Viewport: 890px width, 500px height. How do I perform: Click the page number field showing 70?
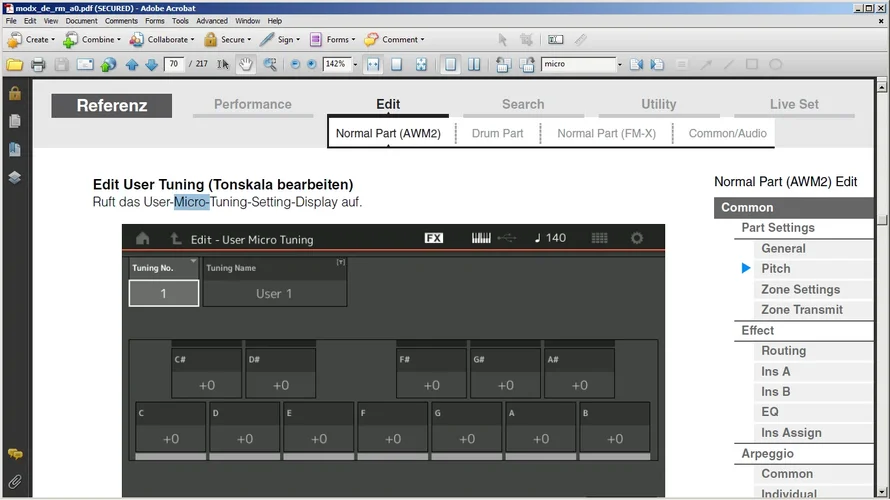(x=174, y=64)
